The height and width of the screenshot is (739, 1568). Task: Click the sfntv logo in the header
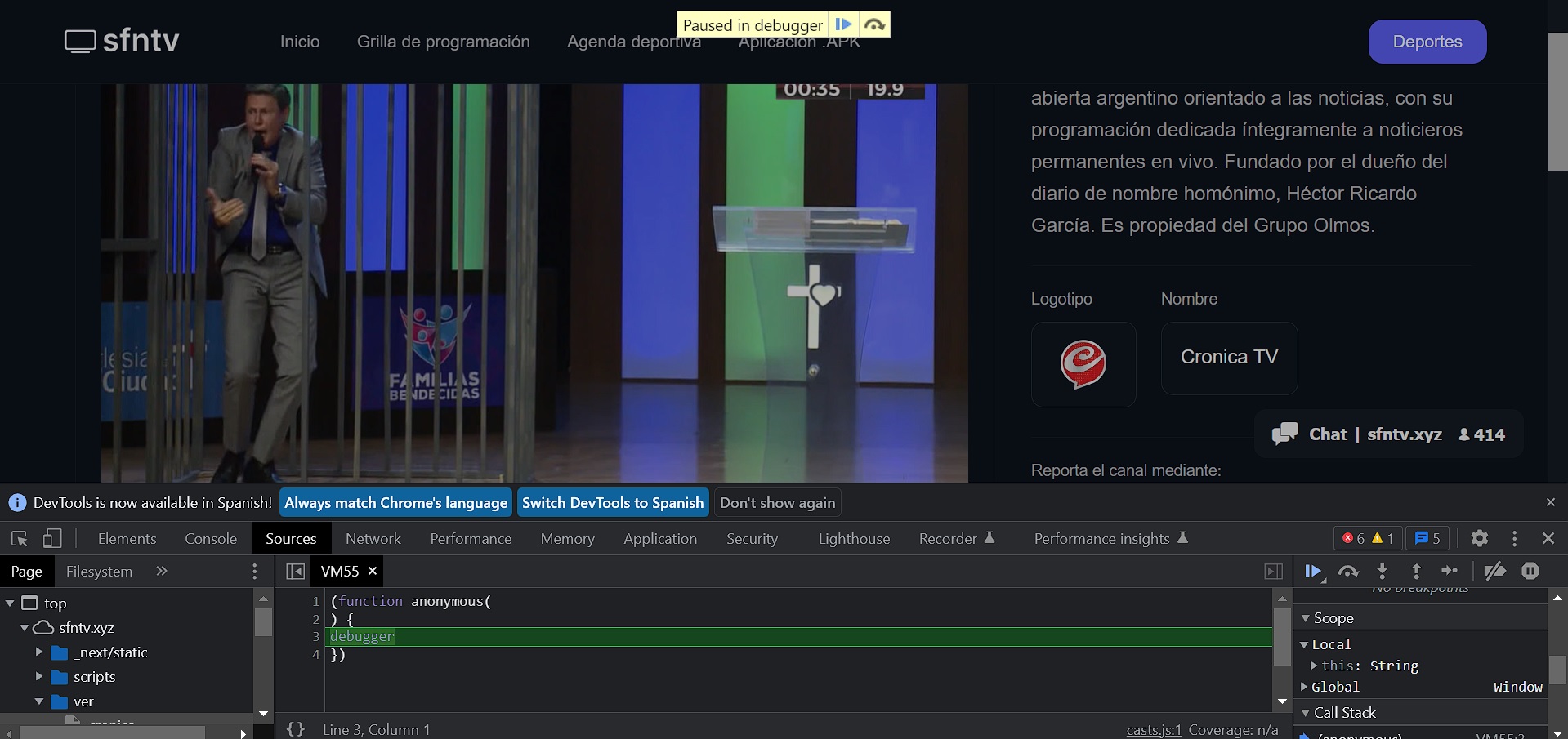[x=122, y=41]
